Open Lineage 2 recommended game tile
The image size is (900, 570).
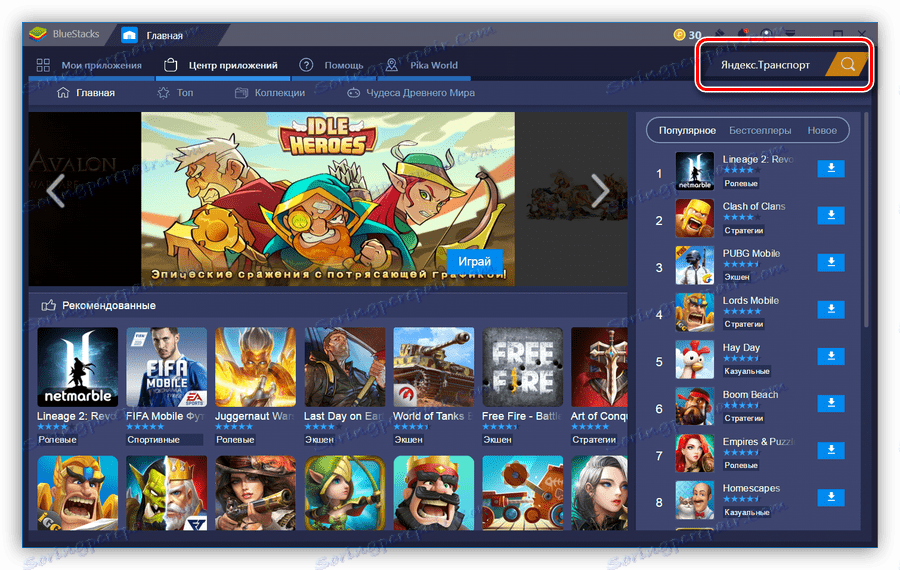[x=77, y=367]
